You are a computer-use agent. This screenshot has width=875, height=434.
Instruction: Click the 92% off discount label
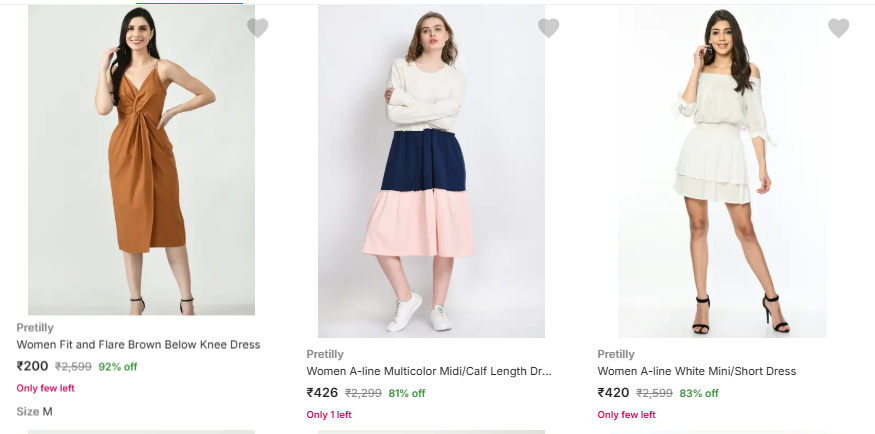[x=117, y=367]
